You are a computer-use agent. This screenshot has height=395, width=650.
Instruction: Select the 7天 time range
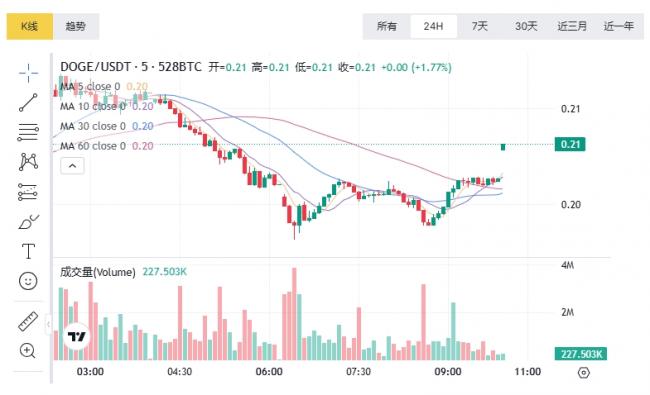point(479,26)
